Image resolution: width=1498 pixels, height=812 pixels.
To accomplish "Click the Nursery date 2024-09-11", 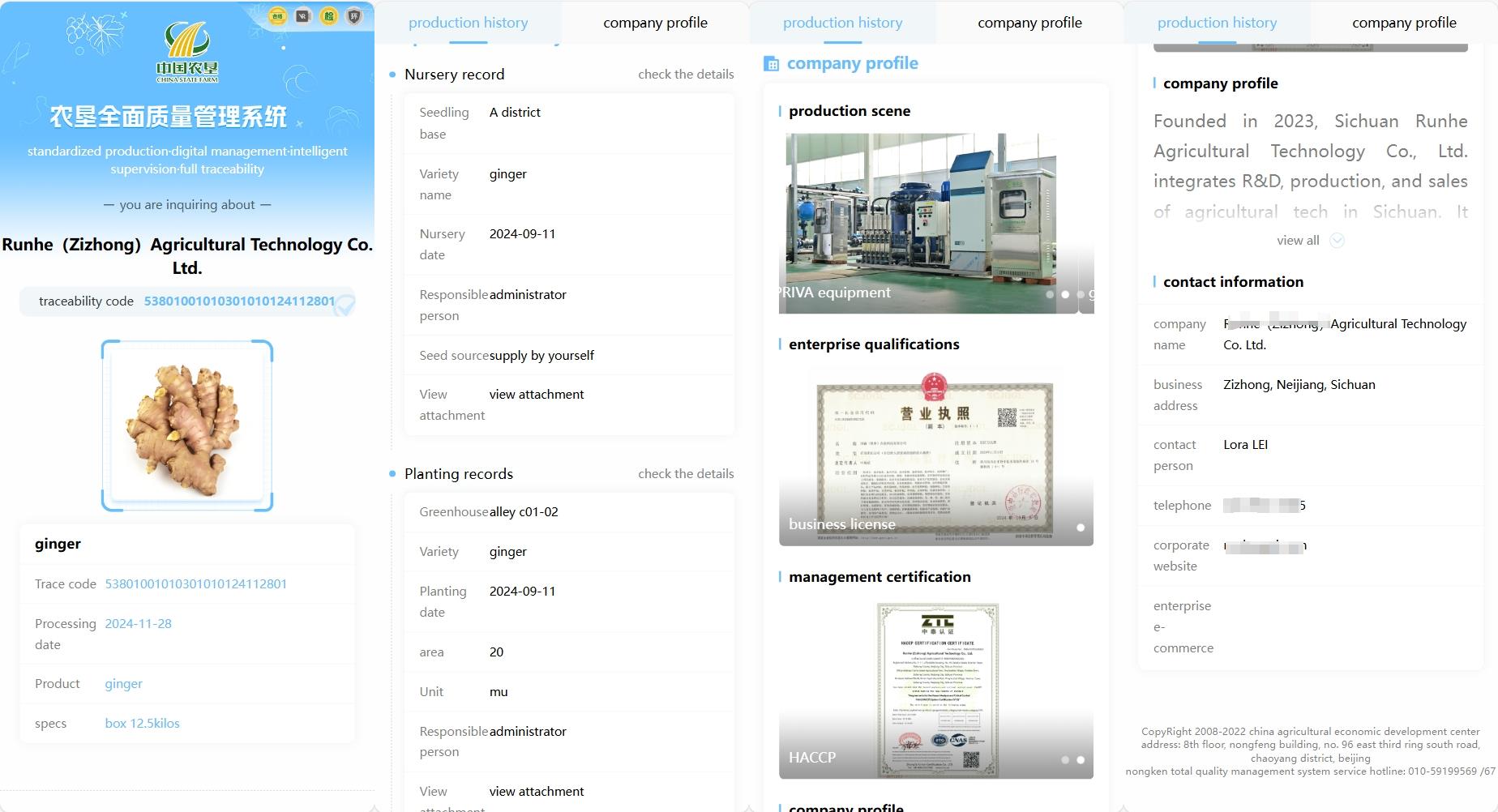I will (523, 233).
